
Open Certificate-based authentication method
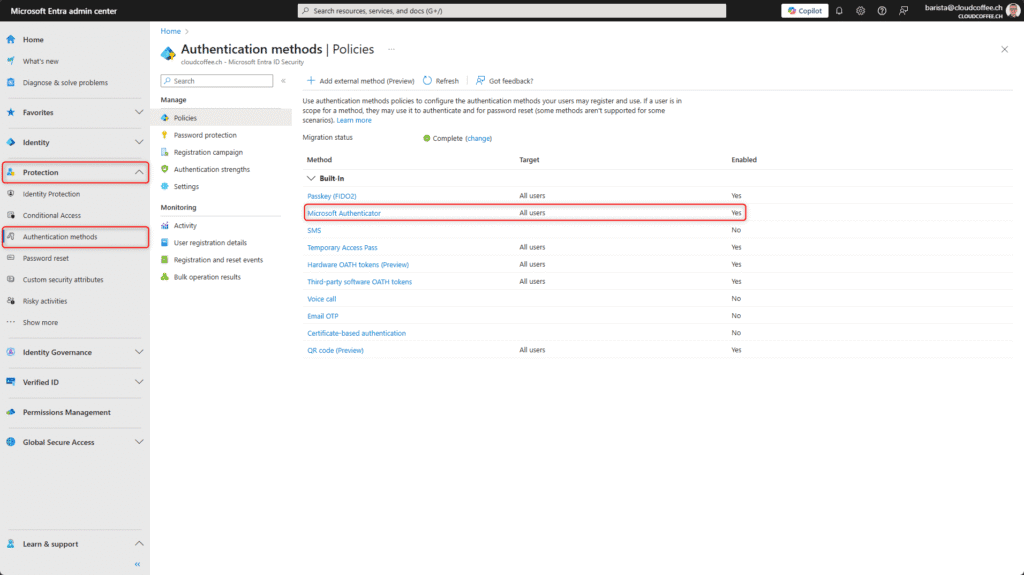pos(357,333)
